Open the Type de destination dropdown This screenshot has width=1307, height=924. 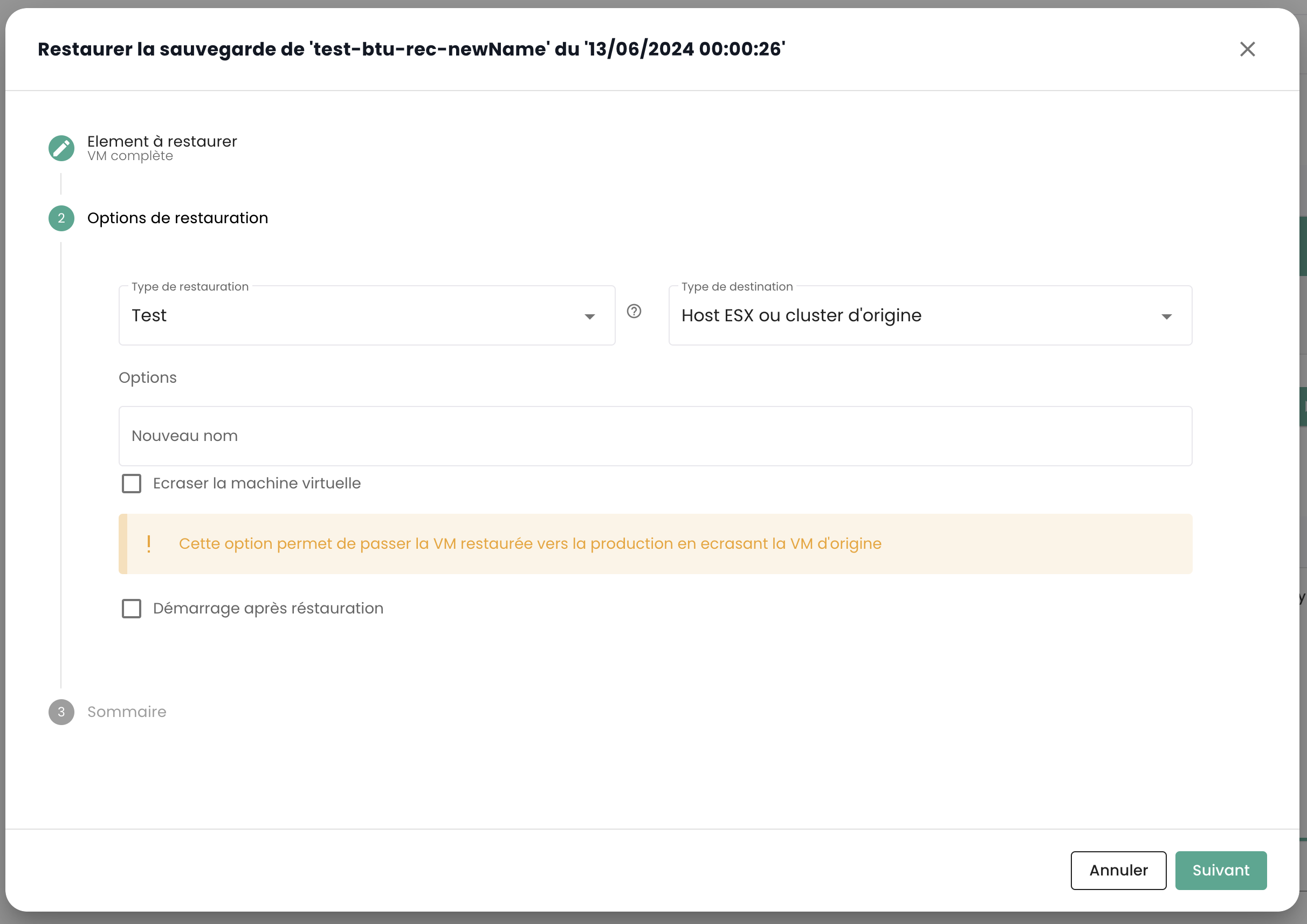tap(911, 315)
